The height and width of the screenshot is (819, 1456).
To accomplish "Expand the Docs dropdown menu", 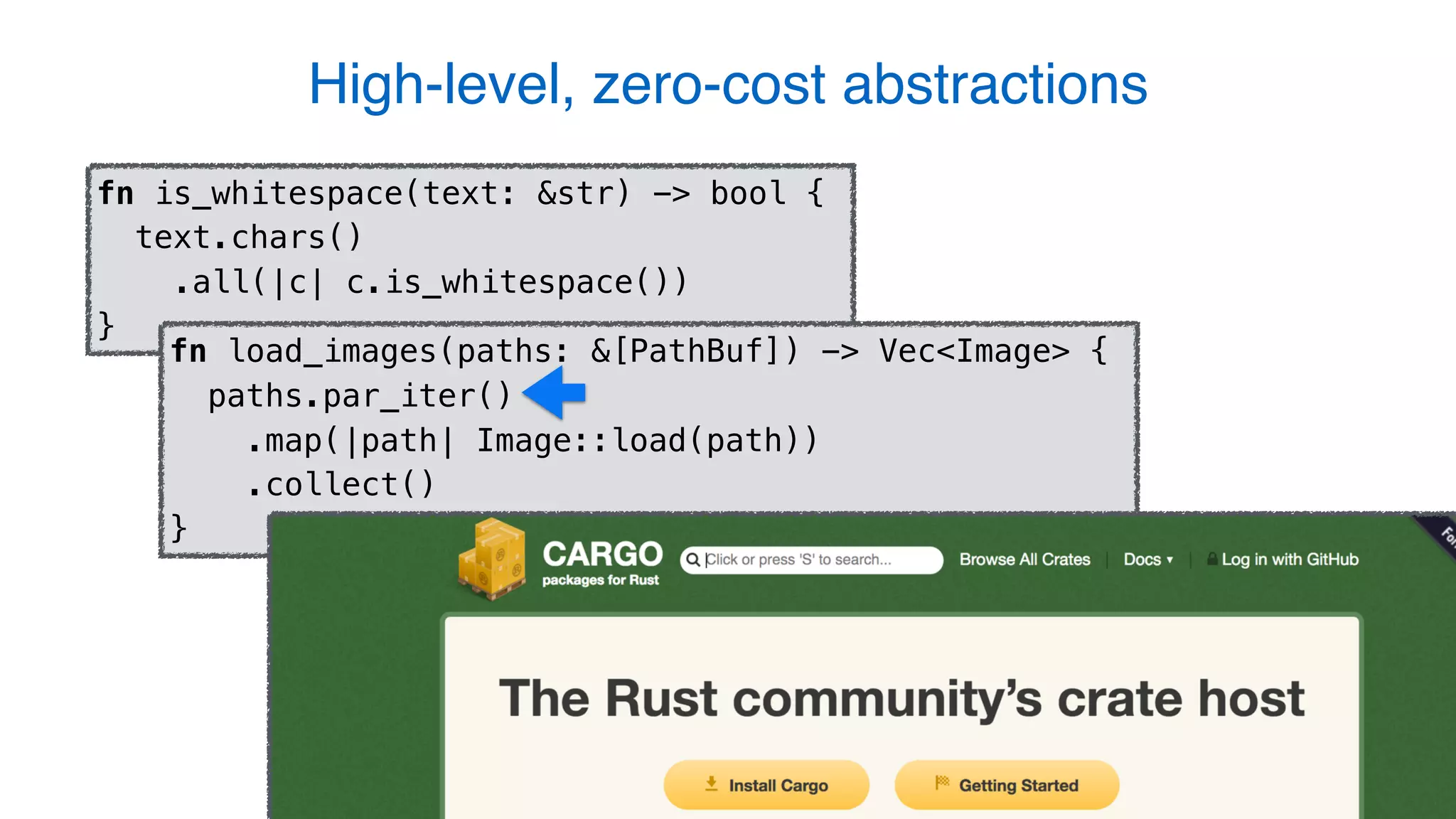I will (1148, 560).
